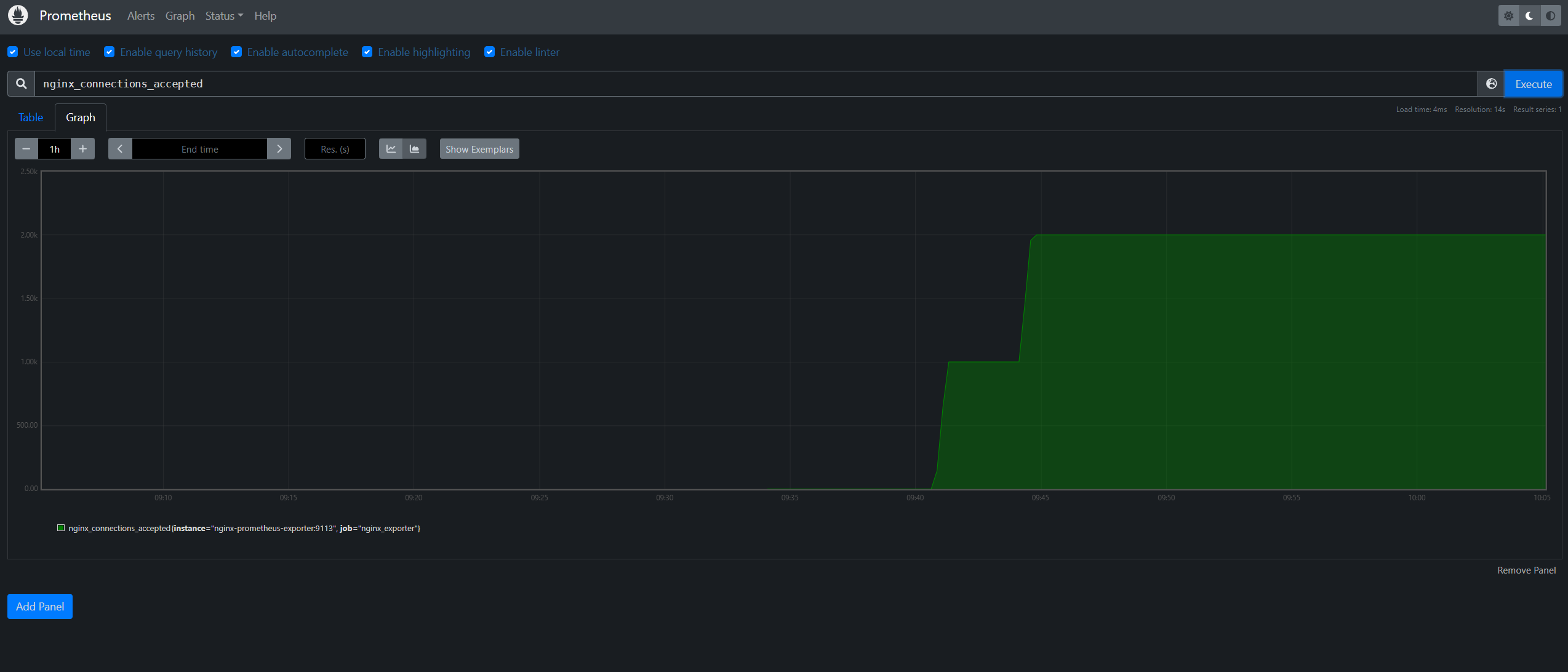Click the Prometheus logo in the navbar
Screen dimensions: 1568x672
[x=18, y=15]
